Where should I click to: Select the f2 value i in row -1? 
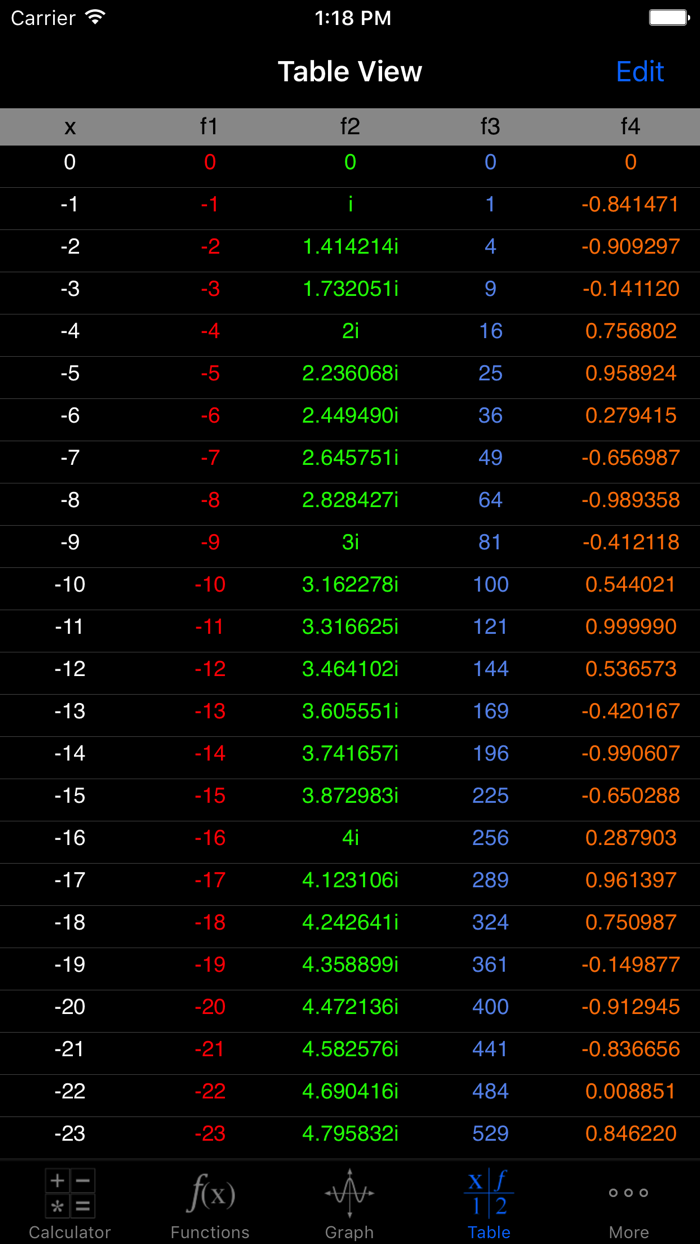[350, 205]
